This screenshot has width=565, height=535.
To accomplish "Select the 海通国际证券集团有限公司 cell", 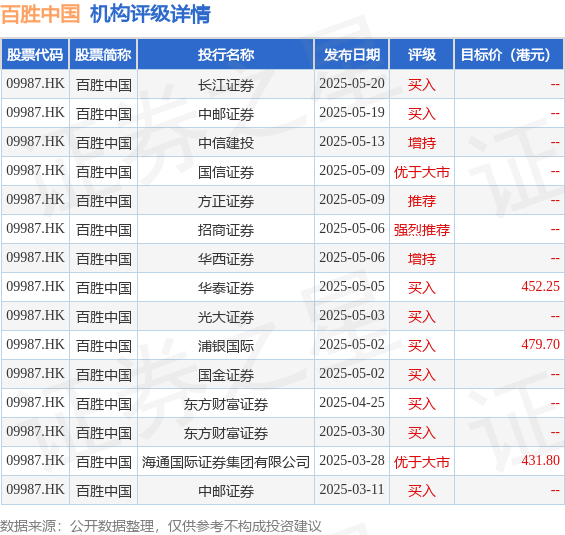I will pyautogui.click(x=226, y=462).
